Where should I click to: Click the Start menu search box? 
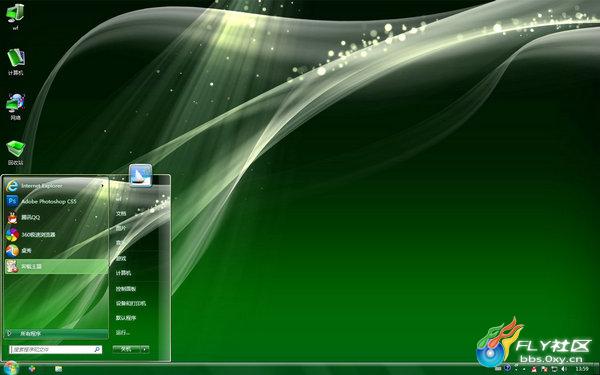(56, 349)
